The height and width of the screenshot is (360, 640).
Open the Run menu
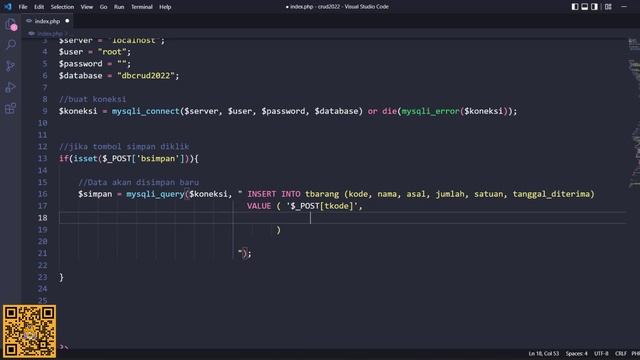click(119, 7)
